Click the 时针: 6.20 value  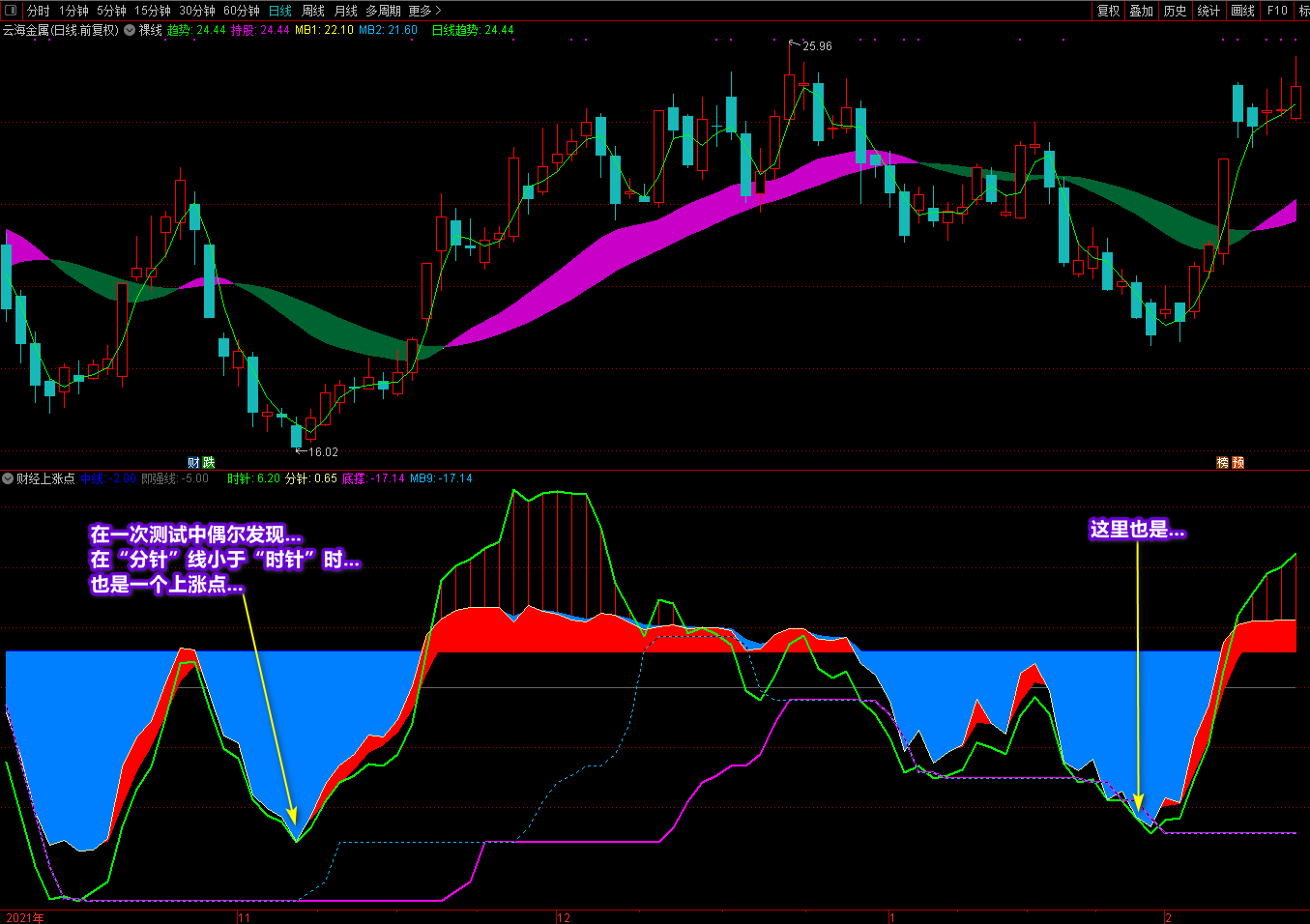[x=253, y=478]
